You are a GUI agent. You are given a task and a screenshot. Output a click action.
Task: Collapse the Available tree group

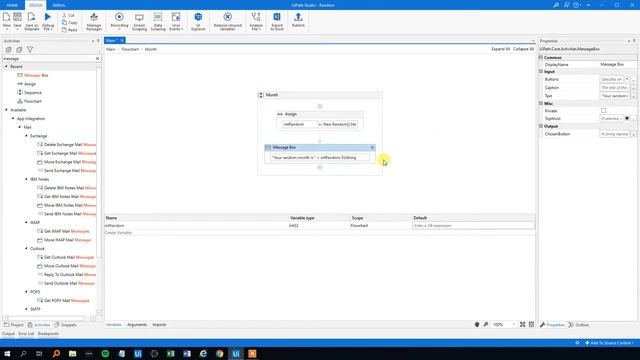click(6, 110)
